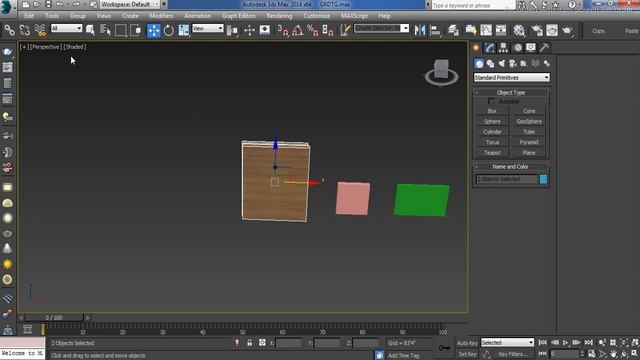Open Standard Primitives category dropdown
Screen dimensions: 640x360
511,77
